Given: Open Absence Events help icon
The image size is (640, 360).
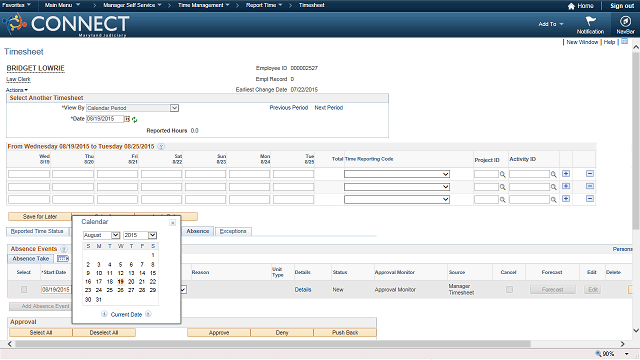Looking at the screenshot, I should coord(64,249).
